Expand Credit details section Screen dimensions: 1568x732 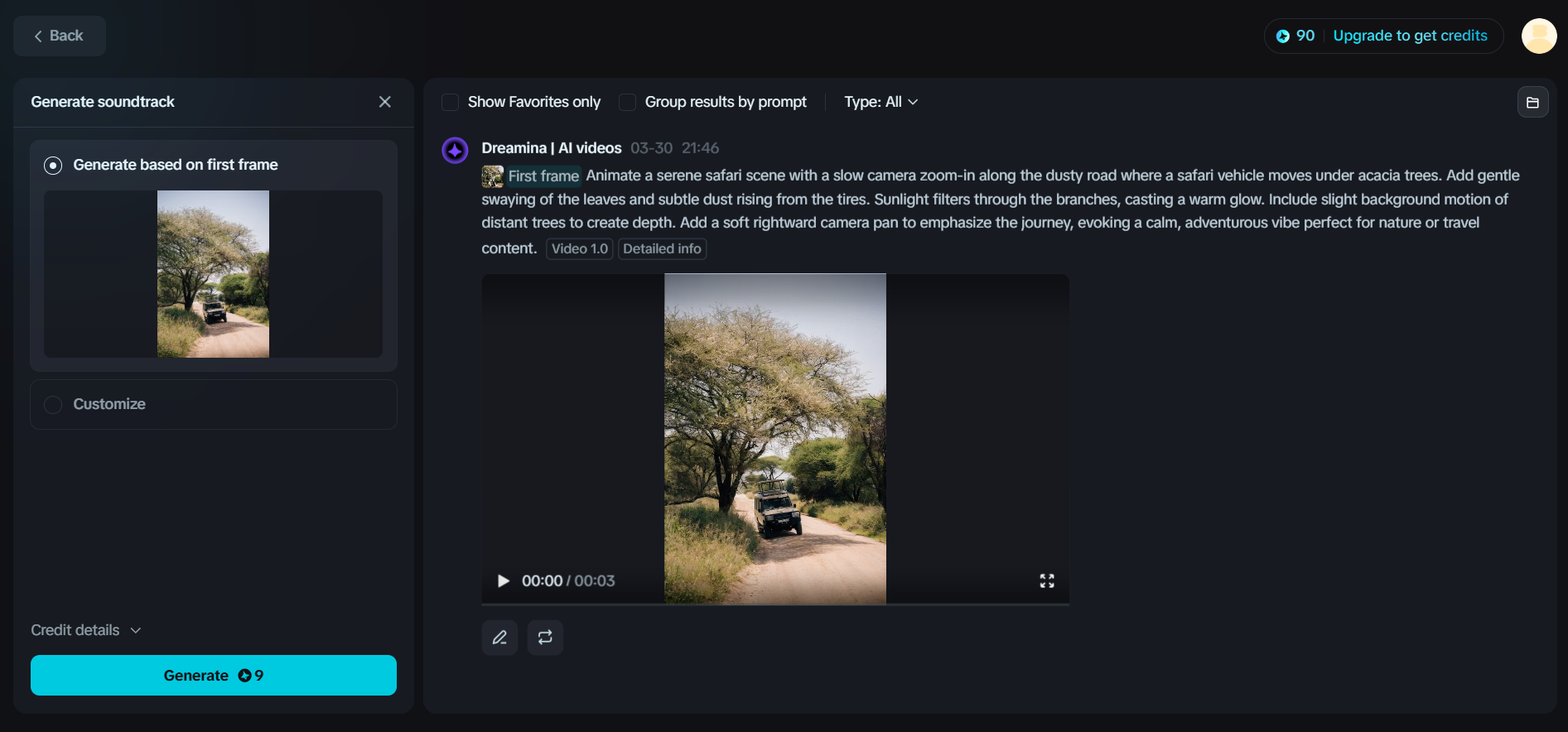pos(86,630)
